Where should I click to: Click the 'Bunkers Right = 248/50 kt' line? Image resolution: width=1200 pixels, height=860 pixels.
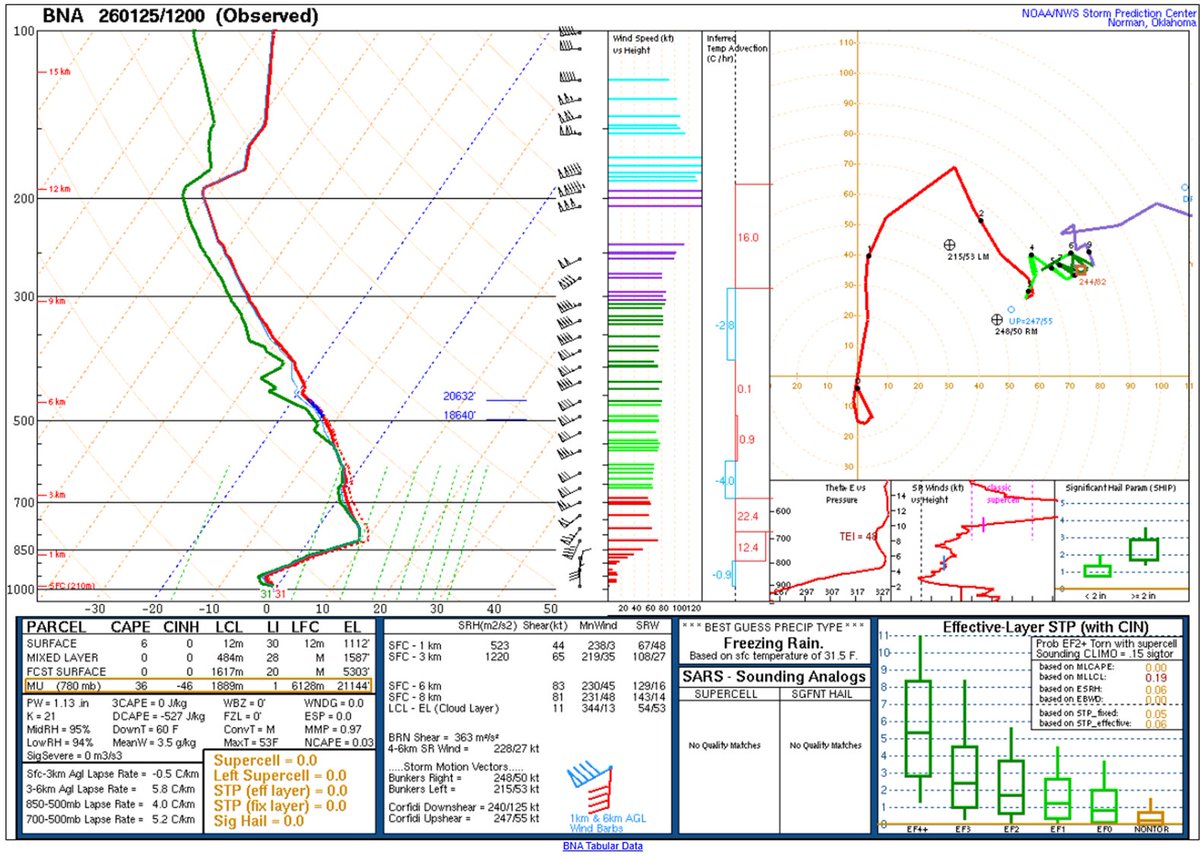[464, 776]
